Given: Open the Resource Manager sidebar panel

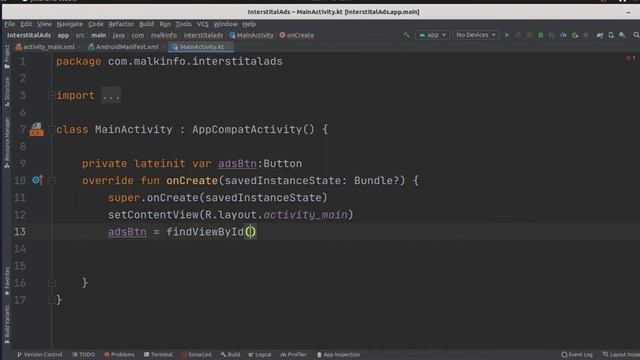Looking at the screenshot, I should 7,143.
